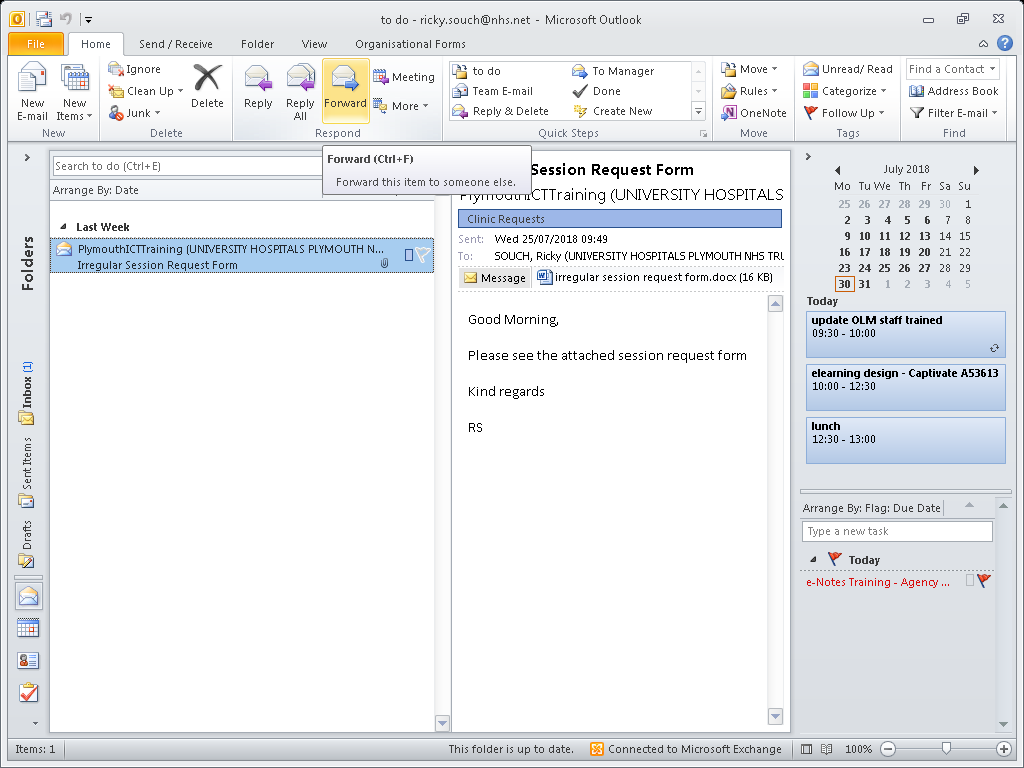The image size is (1024, 768).
Task: Show the Message body tab
Action: point(495,278)
